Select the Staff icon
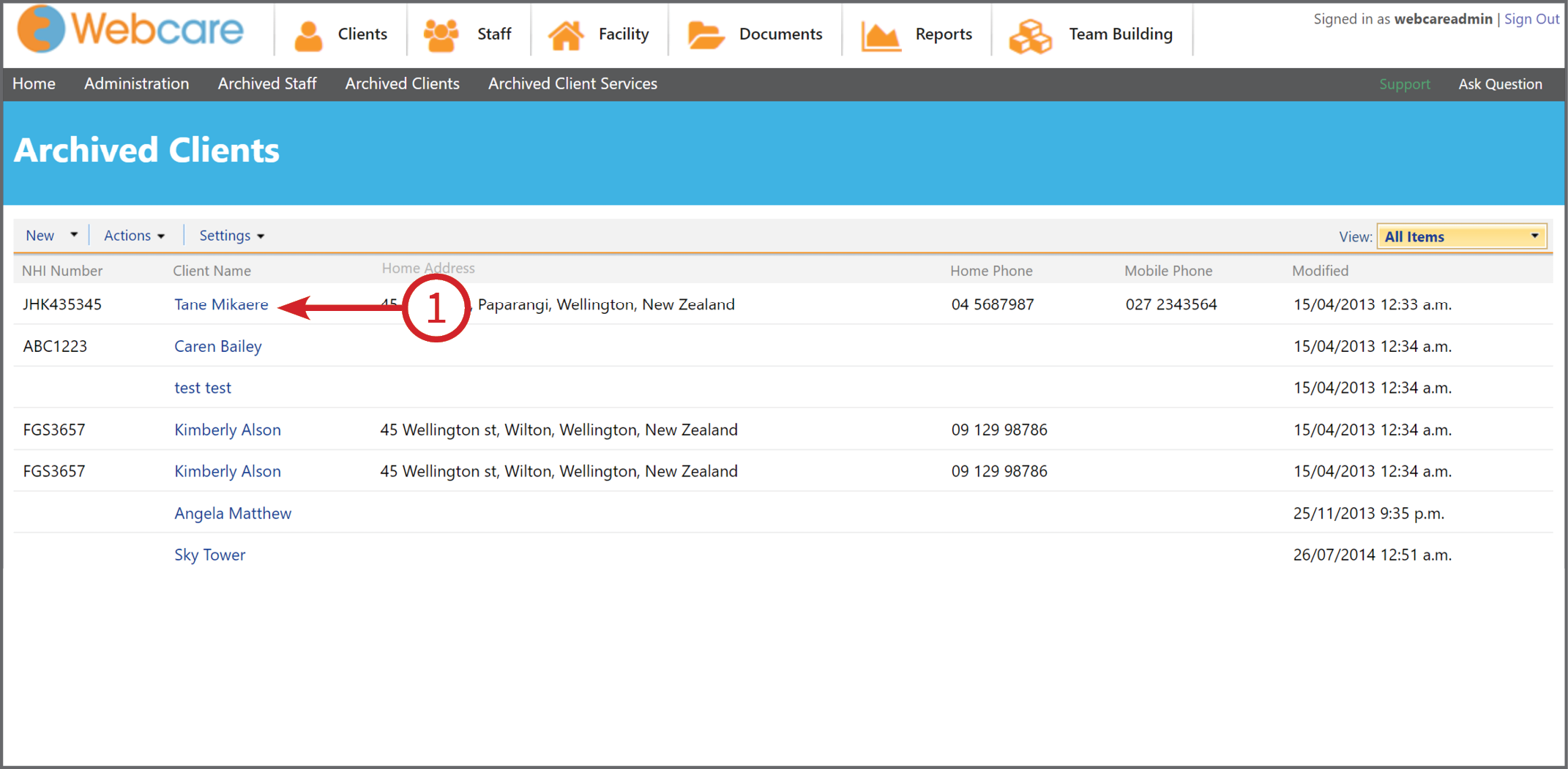This screenshot has width=1568, height=769. click(x=440, y=33)
